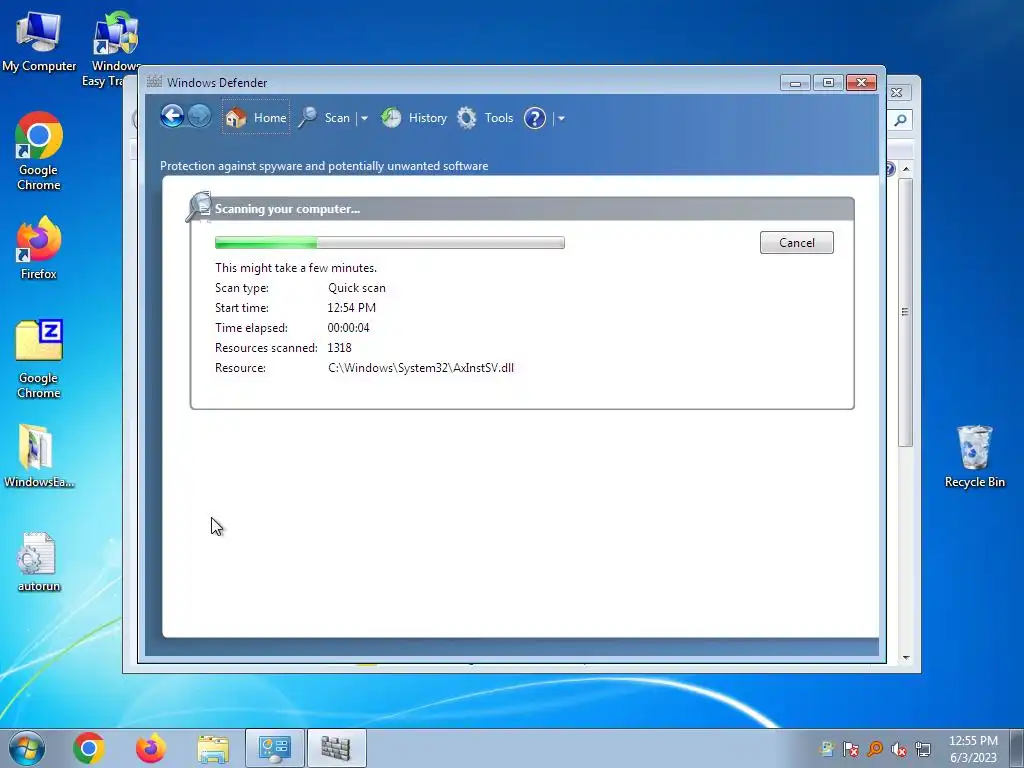Click the blue Help question mark icon
This screenshot has height=768, width=1024.
pyautogui.click(x=535, y=118)
